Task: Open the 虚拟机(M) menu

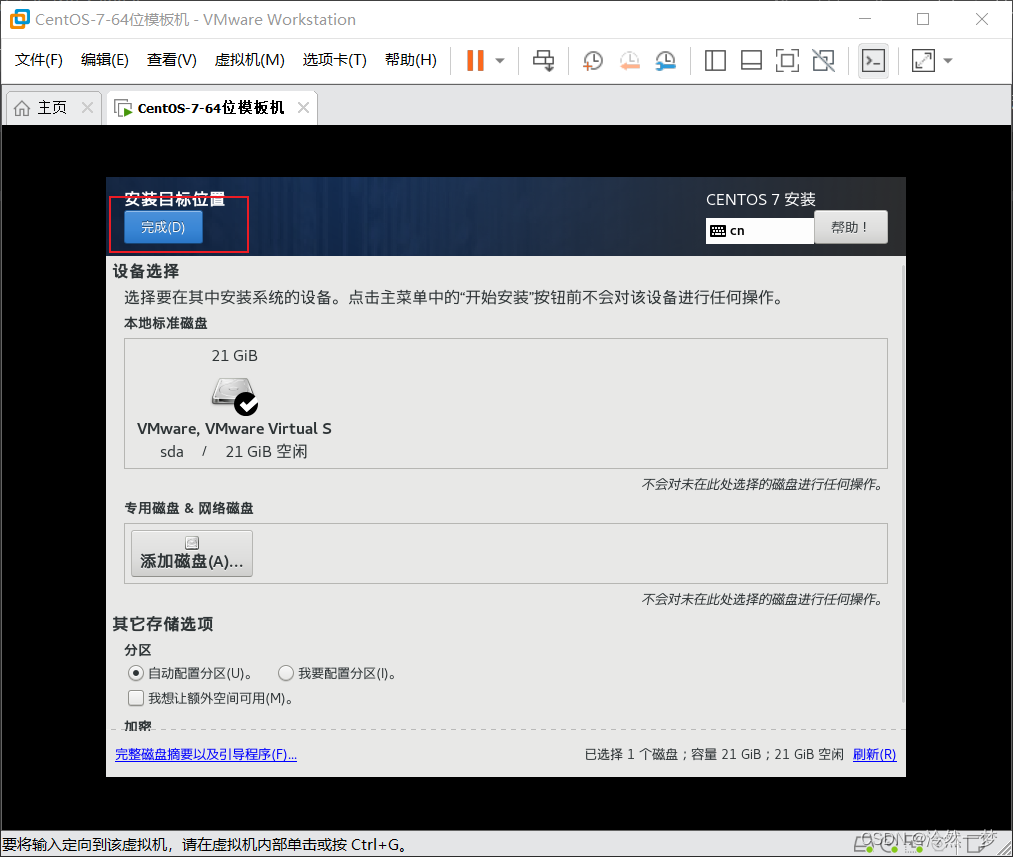Action: 249,60
